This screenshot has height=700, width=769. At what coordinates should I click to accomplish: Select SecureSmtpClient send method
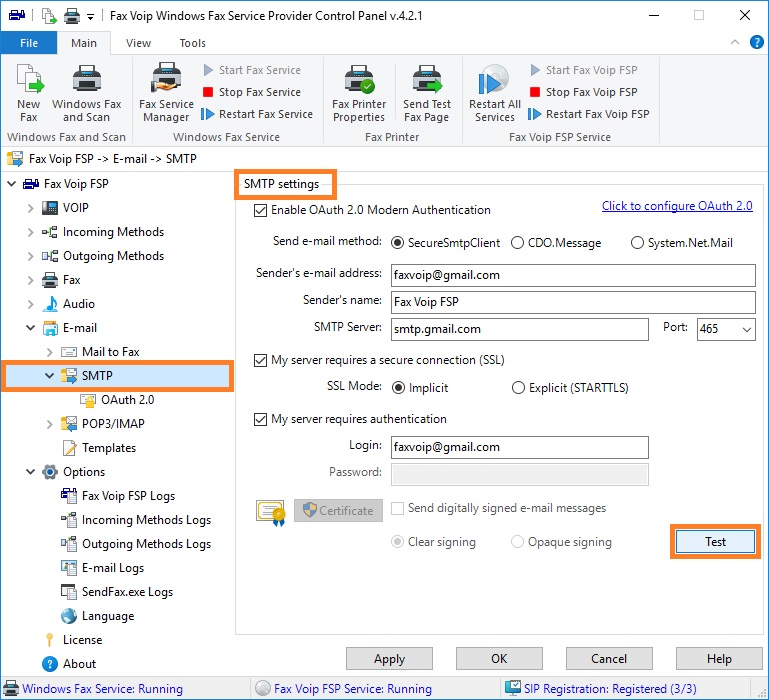click(397, 243)
